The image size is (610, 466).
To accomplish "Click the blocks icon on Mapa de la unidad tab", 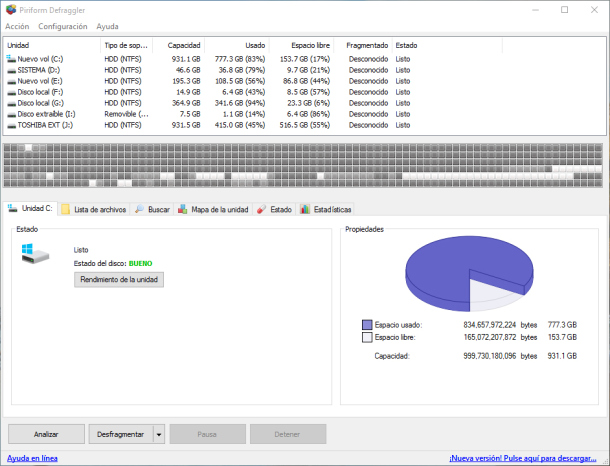I will [182, 209].
